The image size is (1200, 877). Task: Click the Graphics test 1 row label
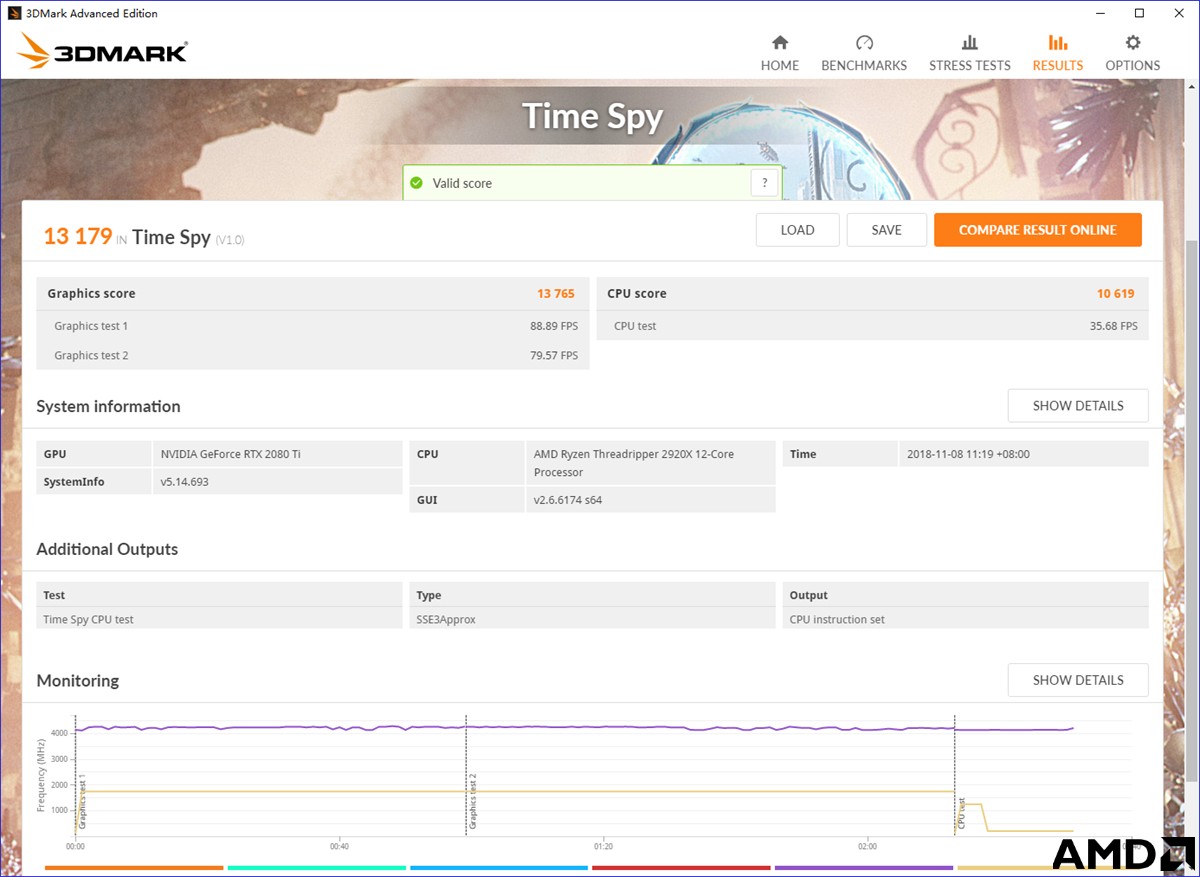[91, 326]
